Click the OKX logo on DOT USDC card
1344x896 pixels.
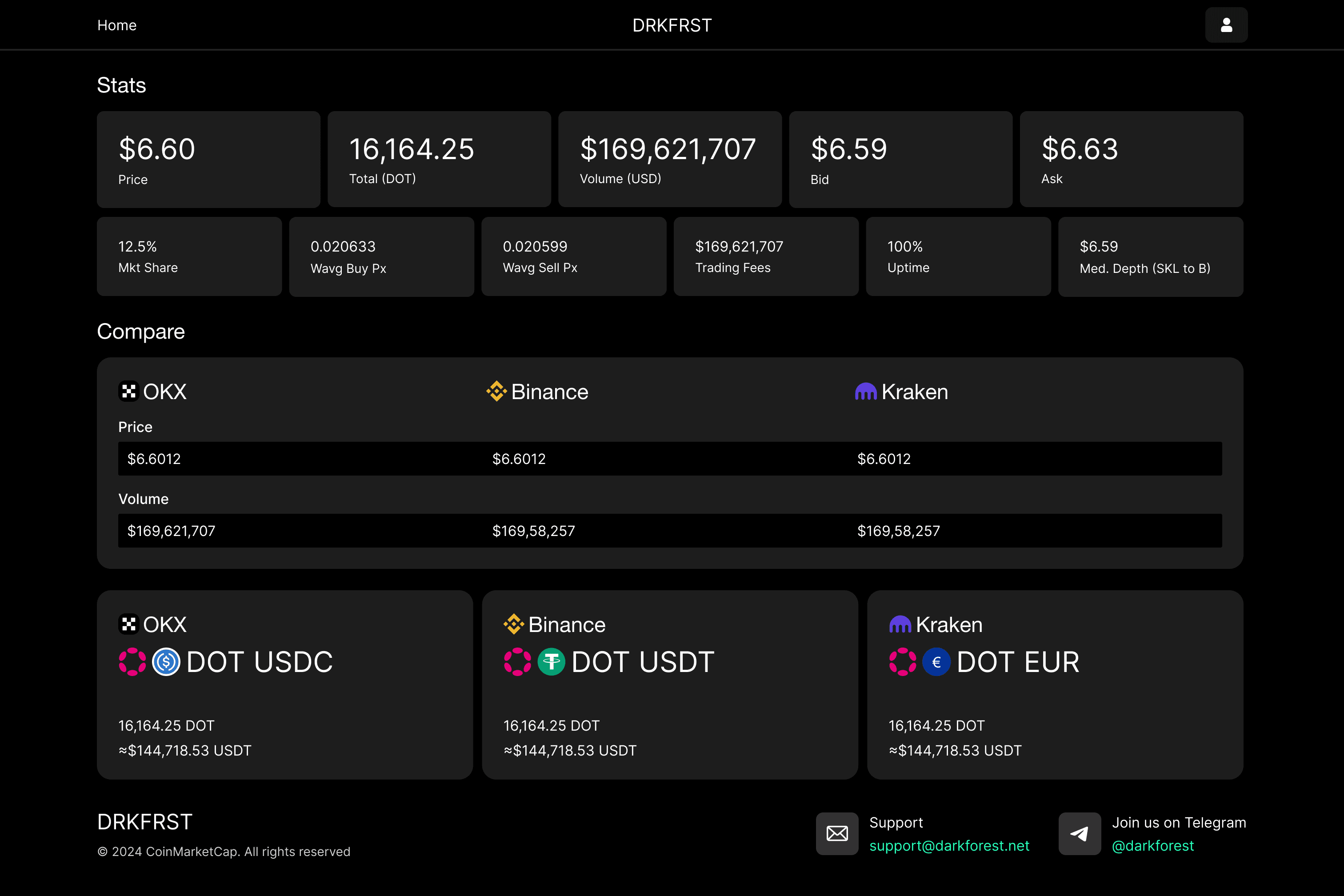pos(128,624)
